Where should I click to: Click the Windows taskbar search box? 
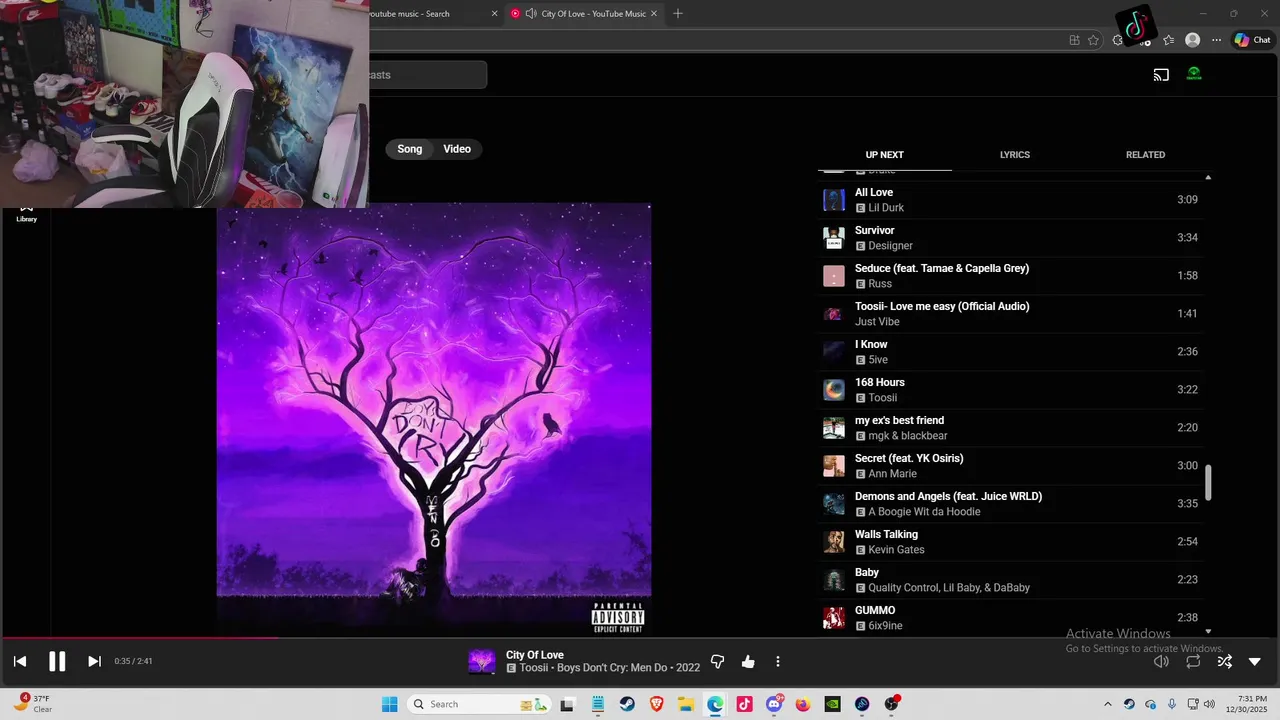(479, 704)
